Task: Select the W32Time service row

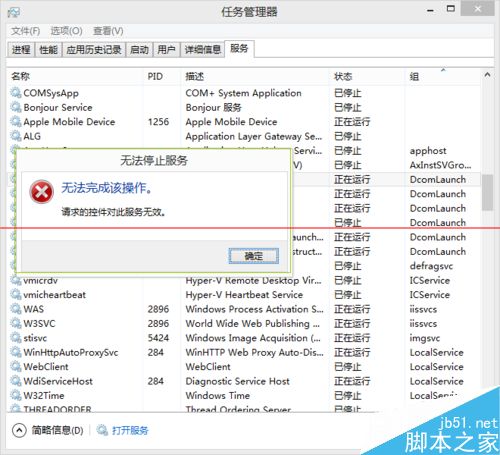Action: tap(243, 395)
